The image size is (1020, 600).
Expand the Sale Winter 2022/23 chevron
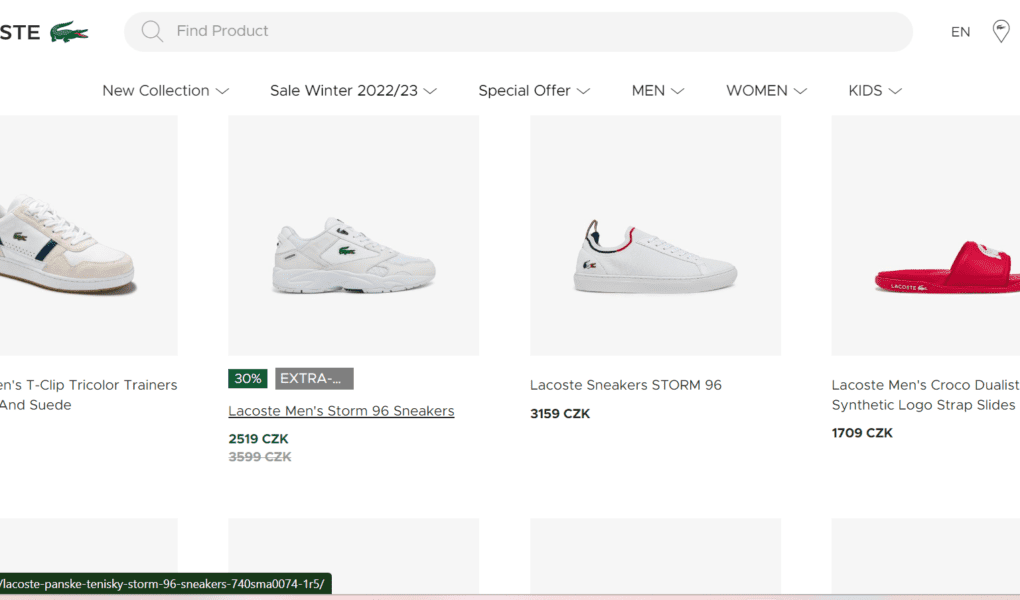431,91
